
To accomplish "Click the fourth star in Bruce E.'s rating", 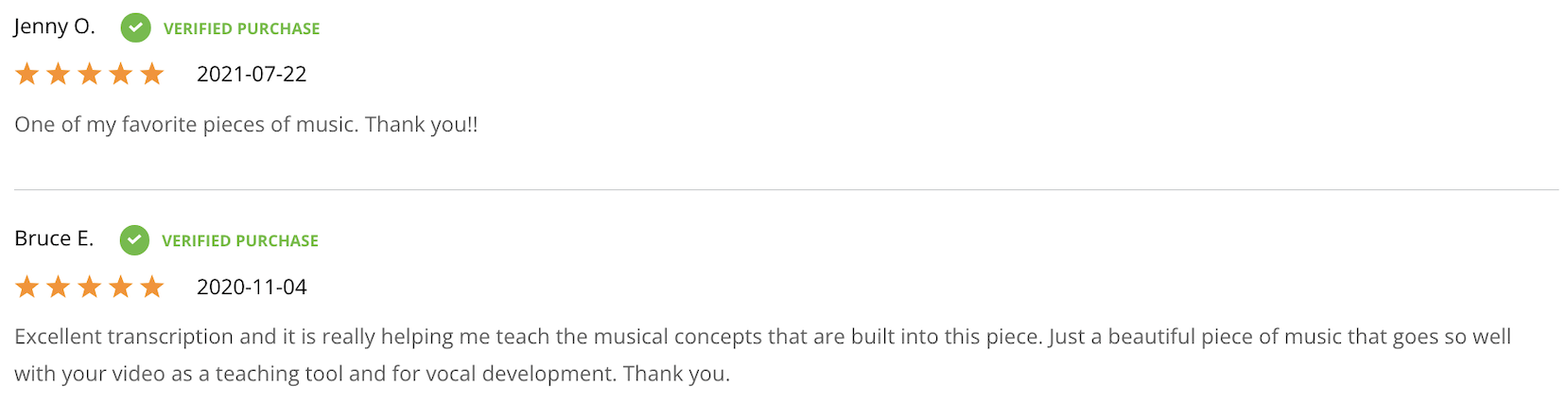I will pos(120,287).
